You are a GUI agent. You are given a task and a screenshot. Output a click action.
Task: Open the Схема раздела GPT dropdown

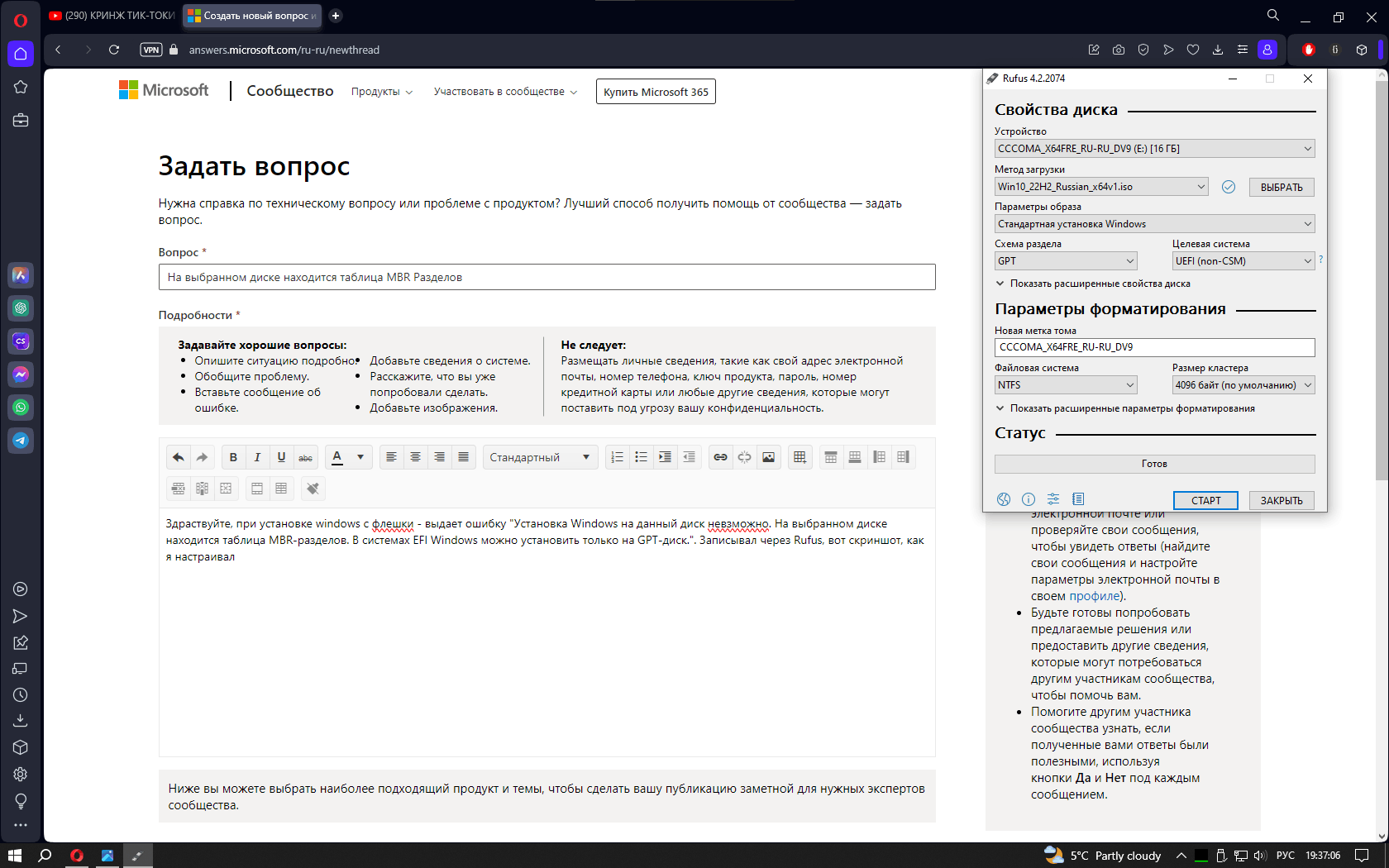[1066, 261]
